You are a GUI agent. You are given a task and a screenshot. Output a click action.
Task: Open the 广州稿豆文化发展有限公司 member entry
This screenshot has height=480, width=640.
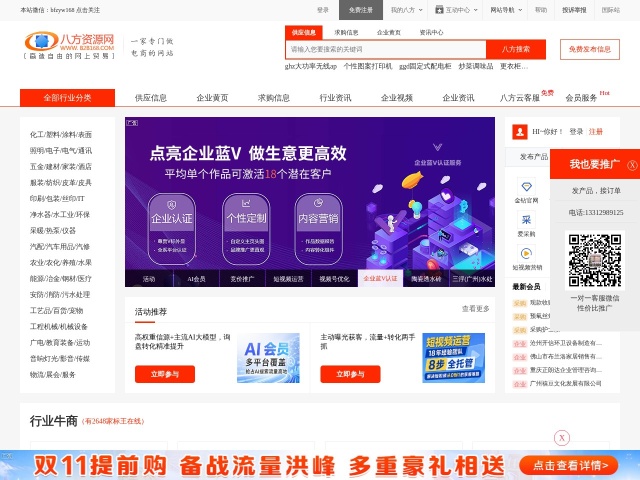click(x=565, y=384)
